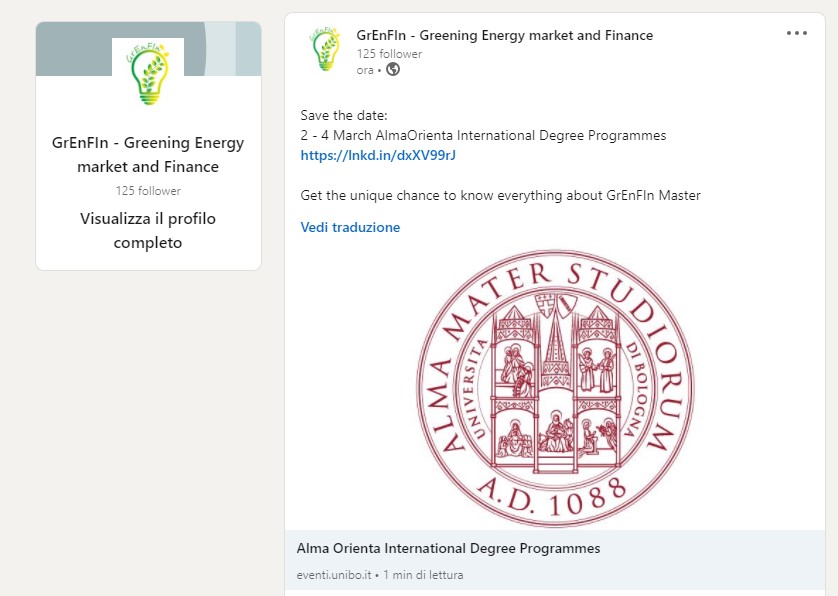
Task: Click the '2 - 4 March AlmaOrienta' line
Action: pyautogui.click(x=483, y=135)
